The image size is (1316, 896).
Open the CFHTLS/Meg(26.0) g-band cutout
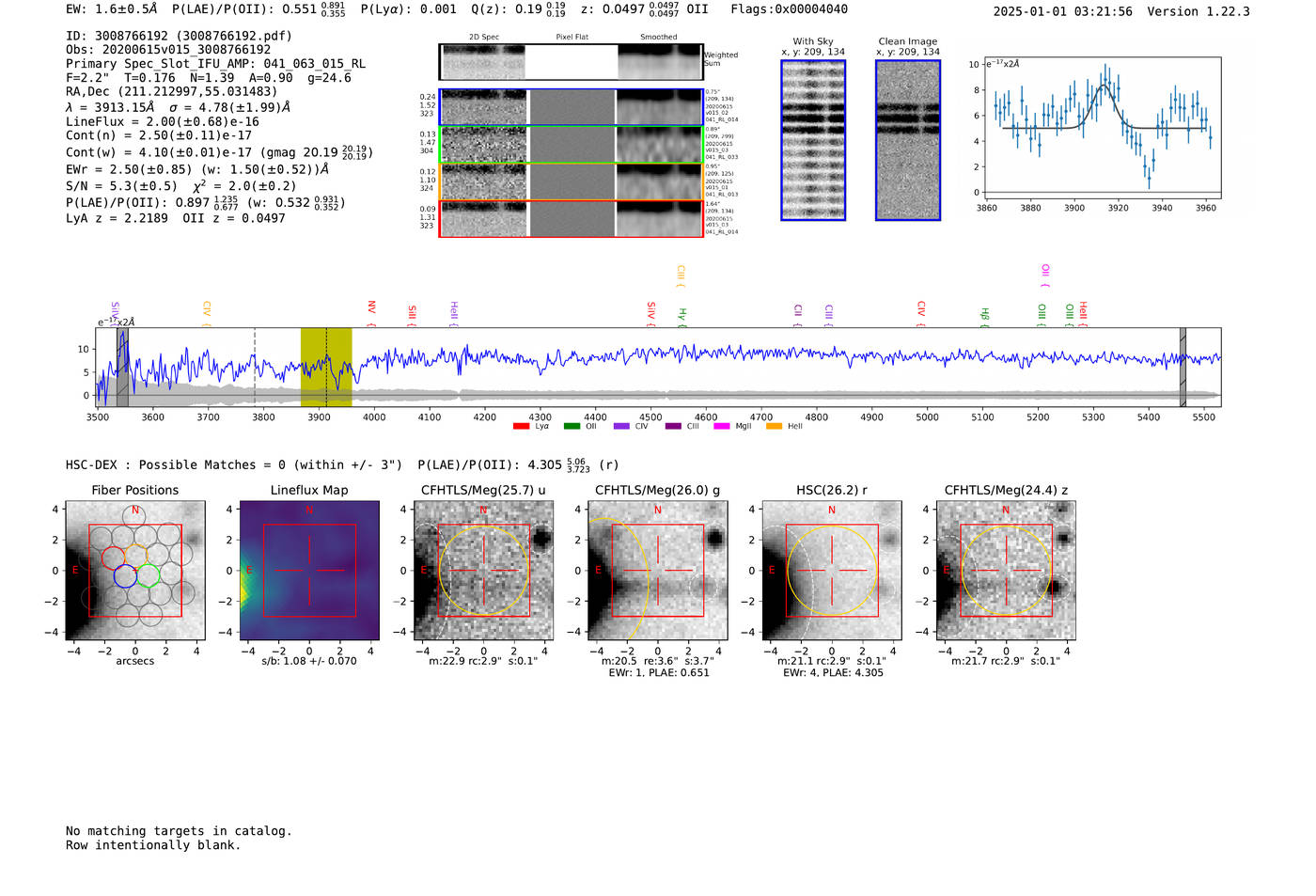[x=657, y=571]
